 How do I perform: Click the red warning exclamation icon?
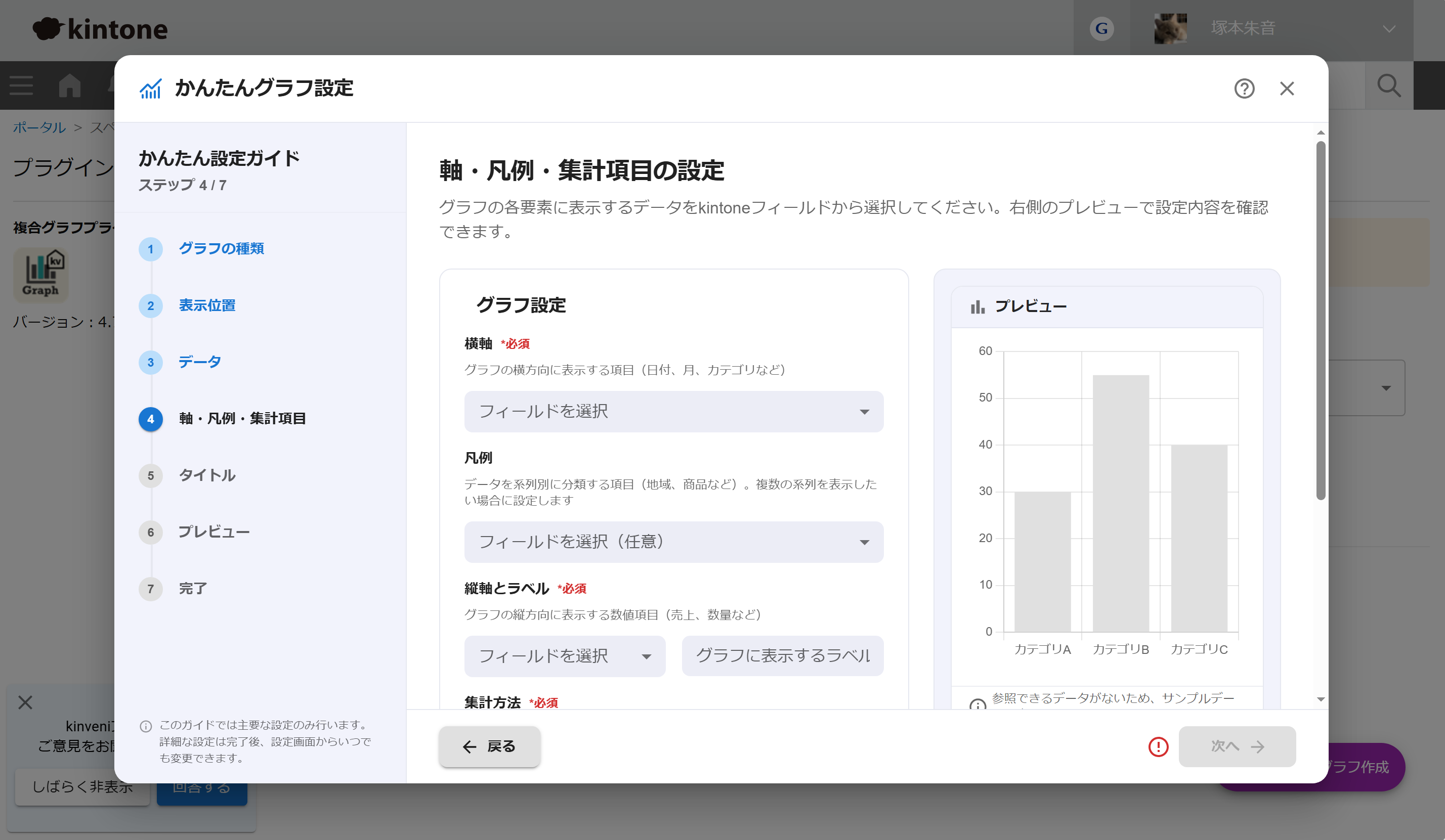[x=1158, y=746]
